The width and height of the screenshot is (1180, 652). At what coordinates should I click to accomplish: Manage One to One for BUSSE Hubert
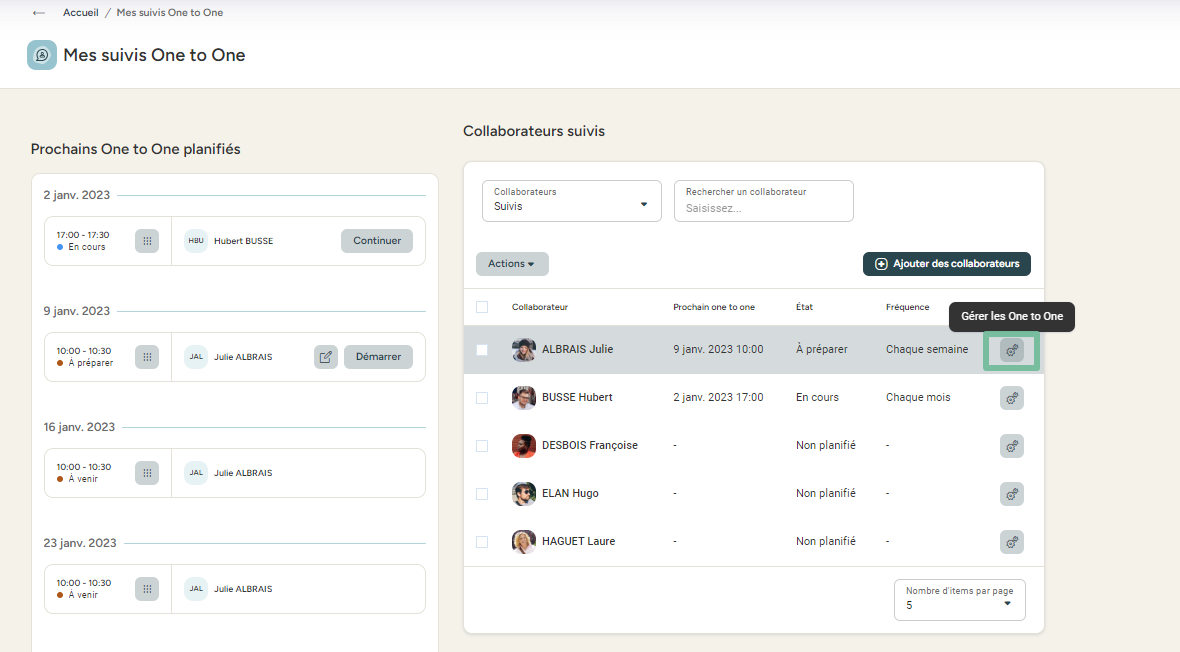click(x=1011, y=398)
